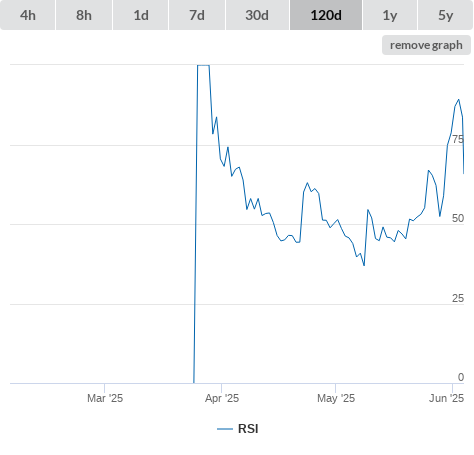Switch to the 30d time range
This screenshot has width=474, height=455.
coord(257,15)
